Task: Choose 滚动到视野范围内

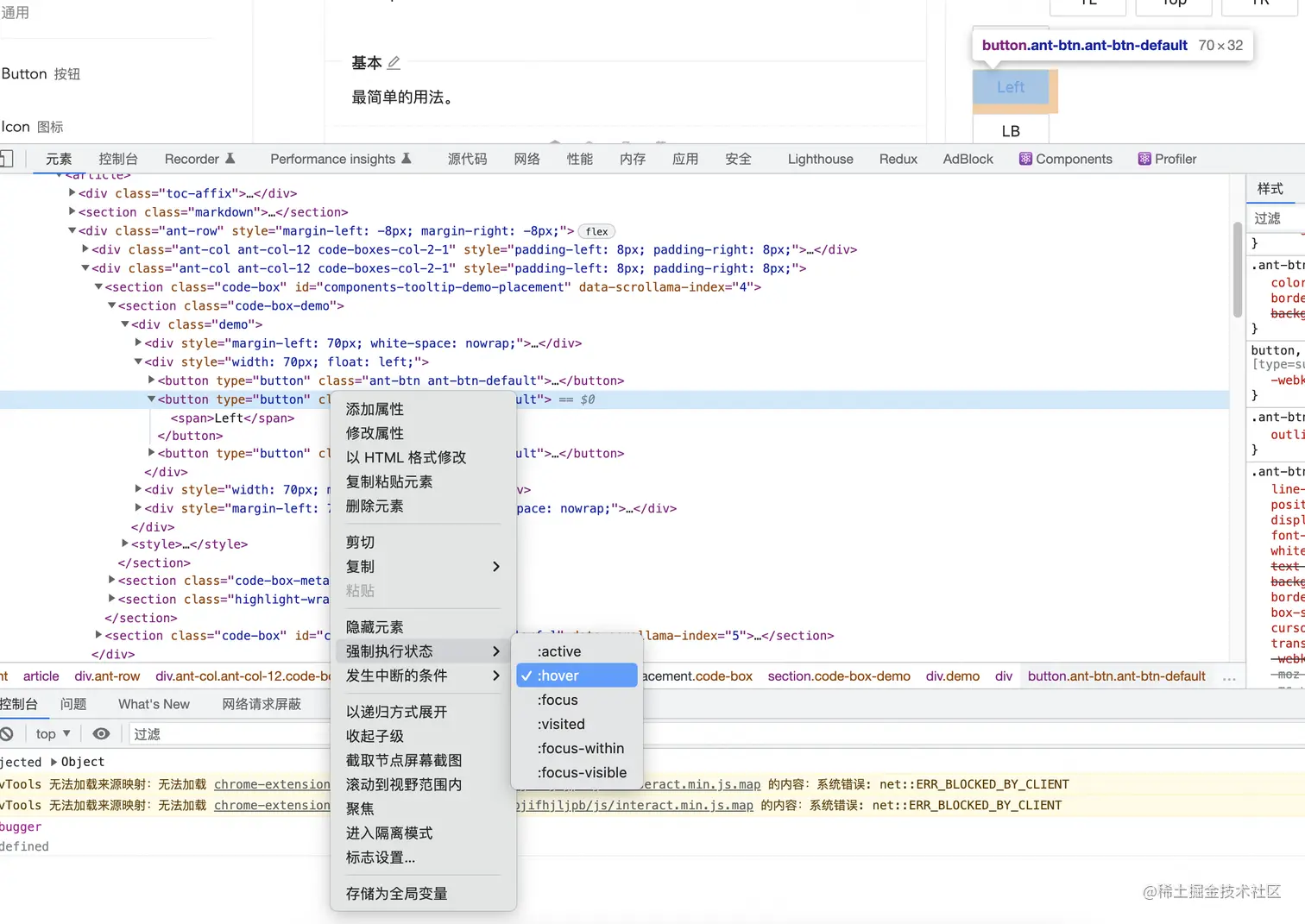Action: click(x=423, y=784)
